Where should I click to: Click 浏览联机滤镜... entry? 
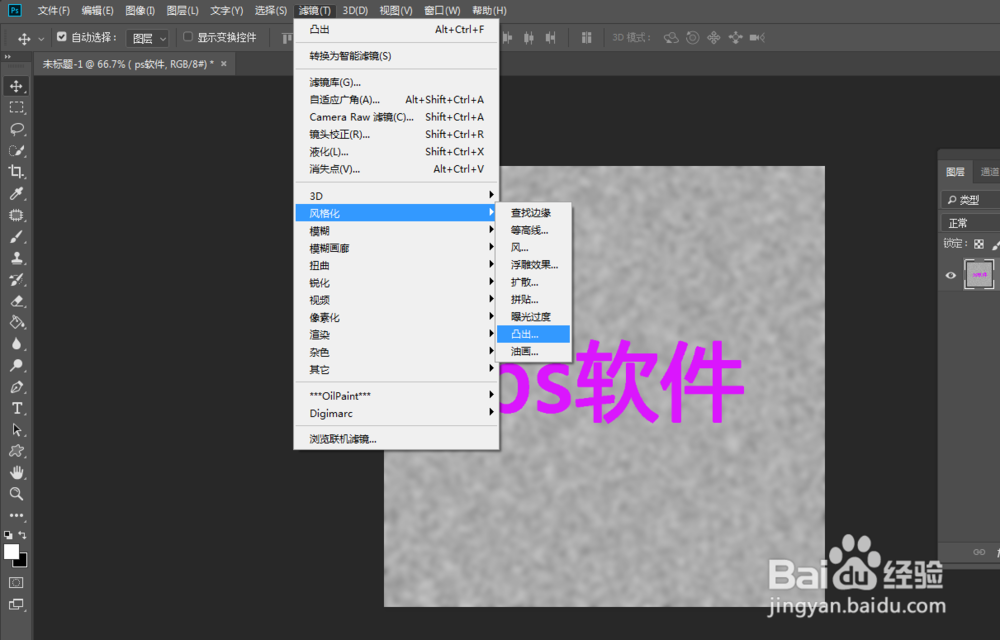[x=396, y=439]
